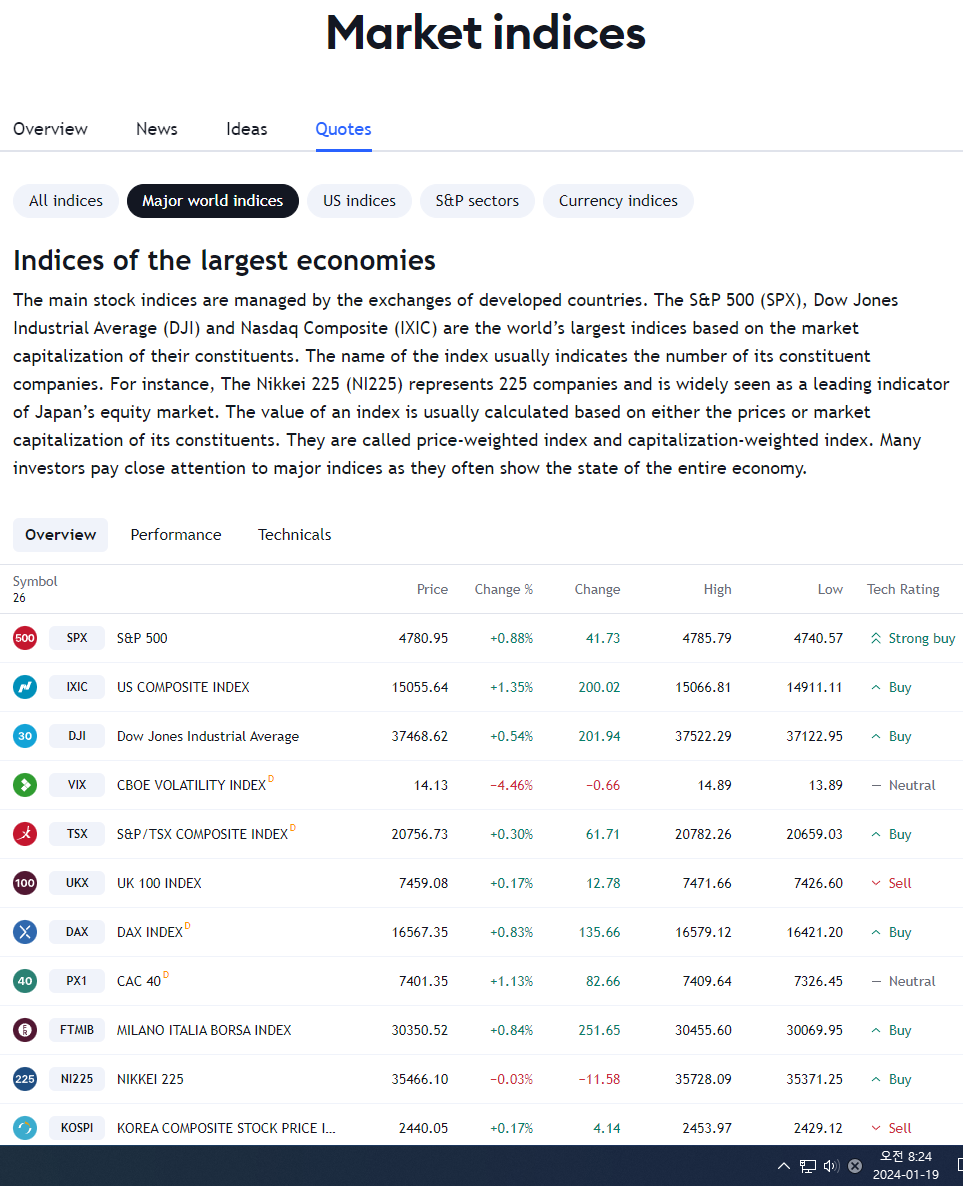Click the Sell arrow icon in UKX row

[876, 883]
